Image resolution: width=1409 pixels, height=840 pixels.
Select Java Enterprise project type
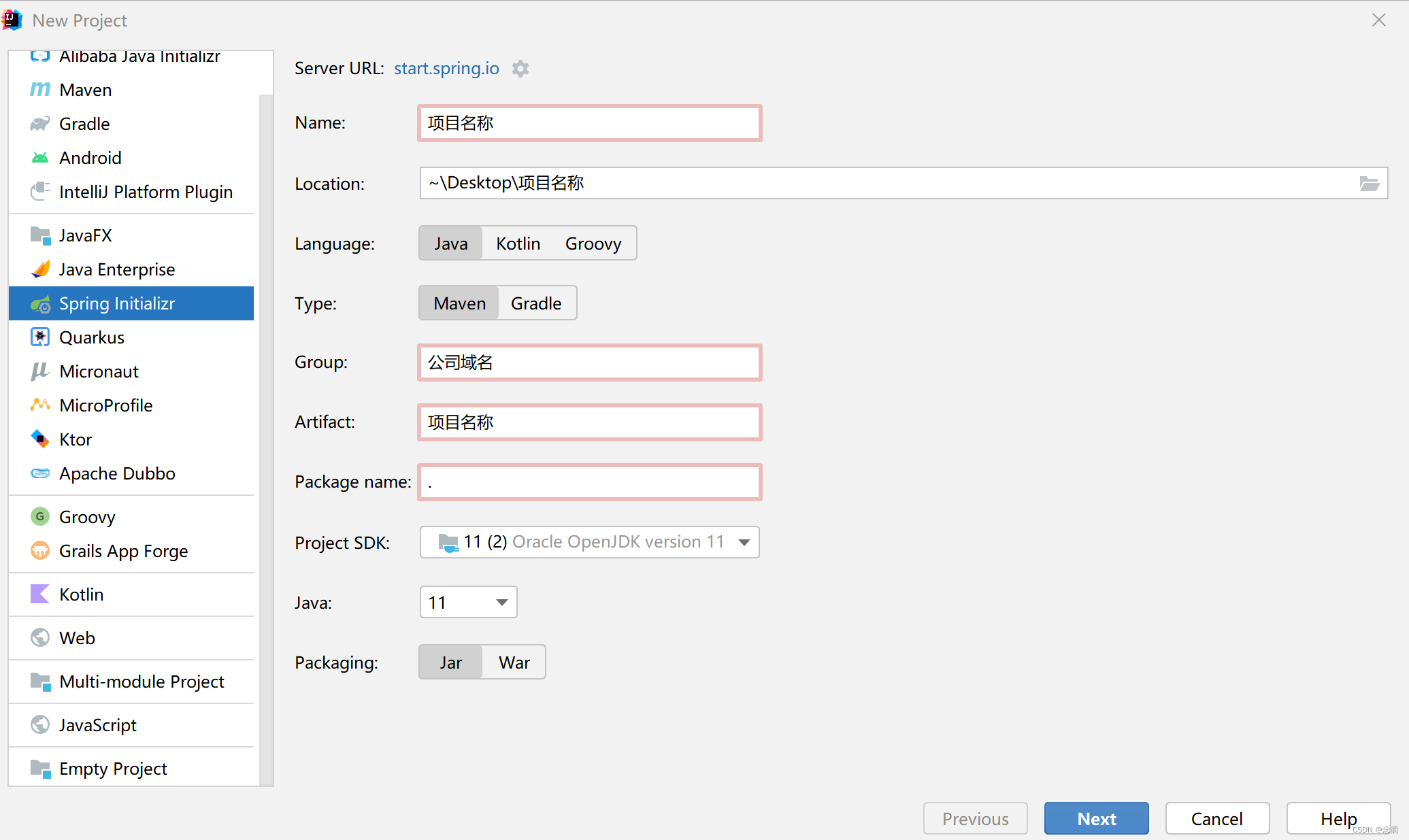point(117,269)
